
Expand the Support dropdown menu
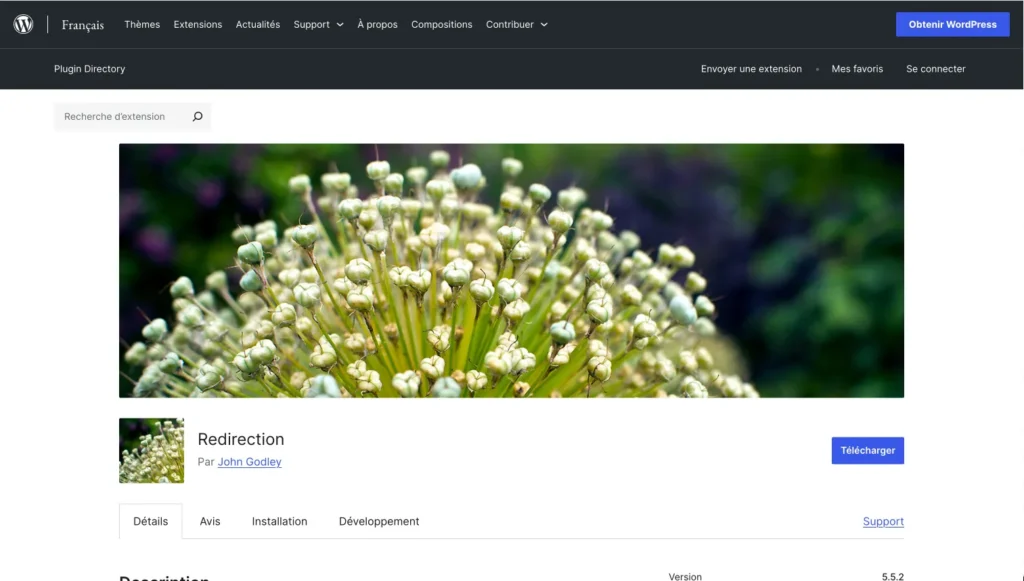(318, 24)
